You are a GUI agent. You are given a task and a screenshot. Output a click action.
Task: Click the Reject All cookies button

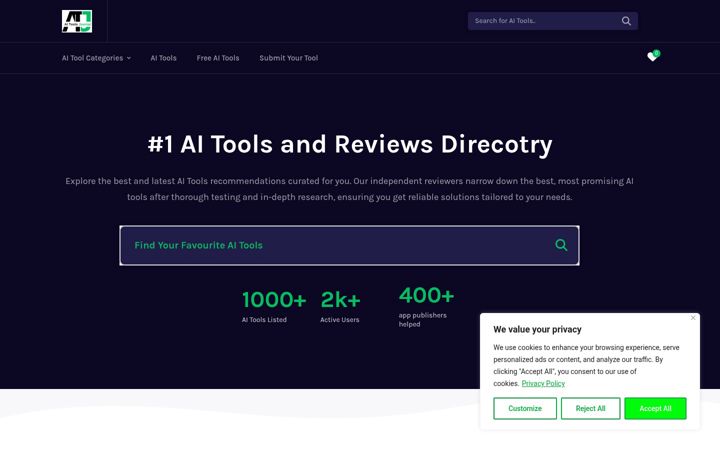point(591,408)
